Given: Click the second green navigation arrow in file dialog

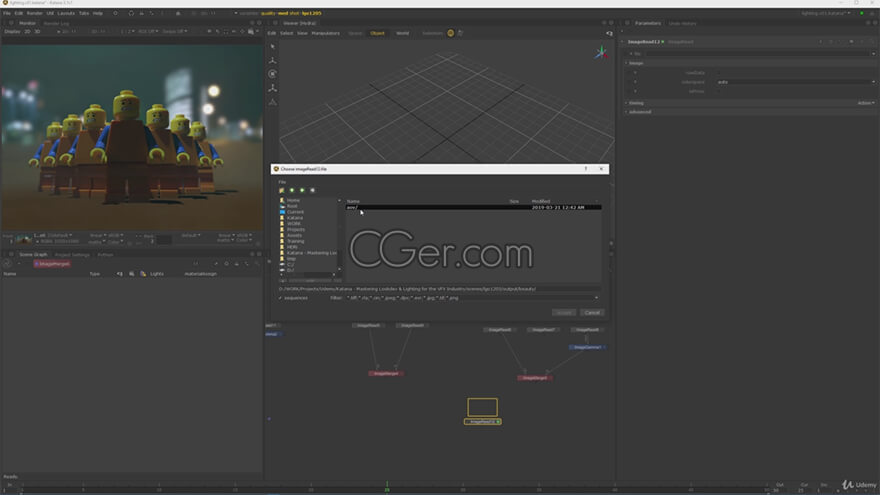Looking at the screenshot, I should [302, 190].
